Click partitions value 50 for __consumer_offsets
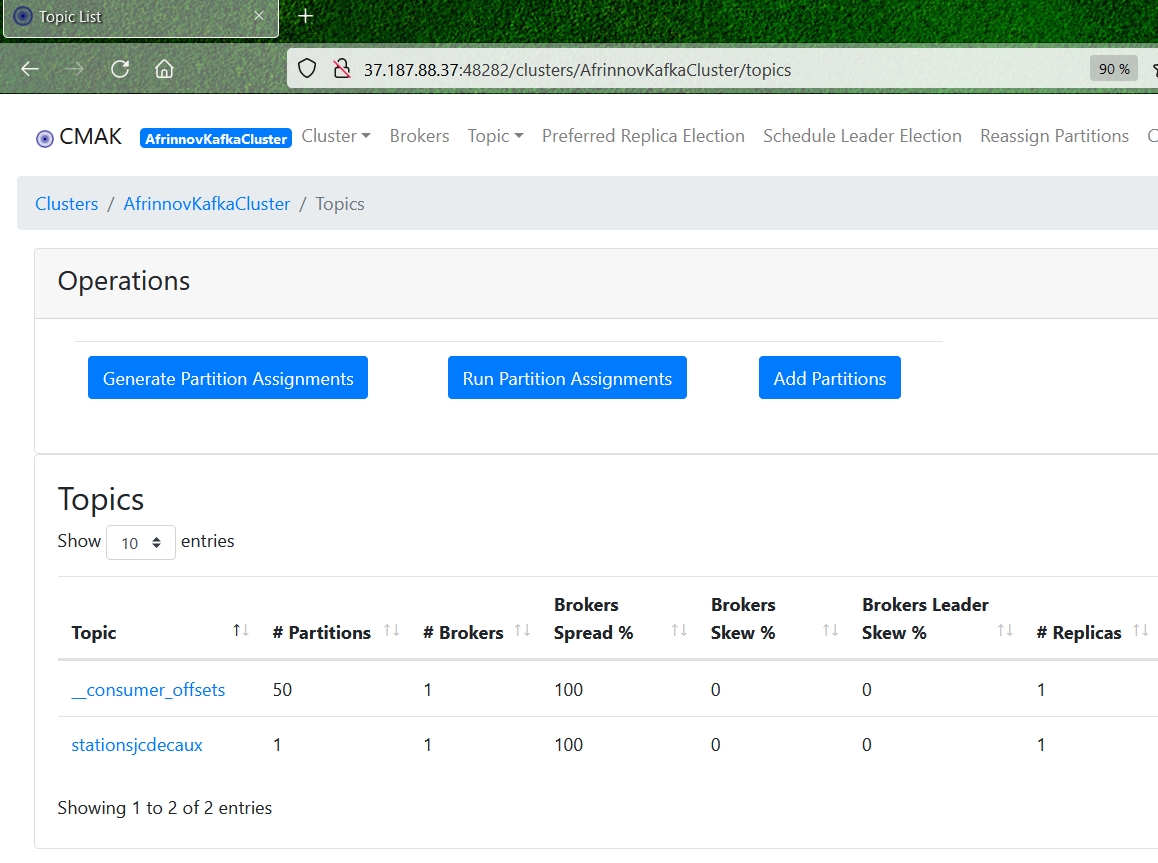Screen dimensions: 1158x863 coord(282,690)
